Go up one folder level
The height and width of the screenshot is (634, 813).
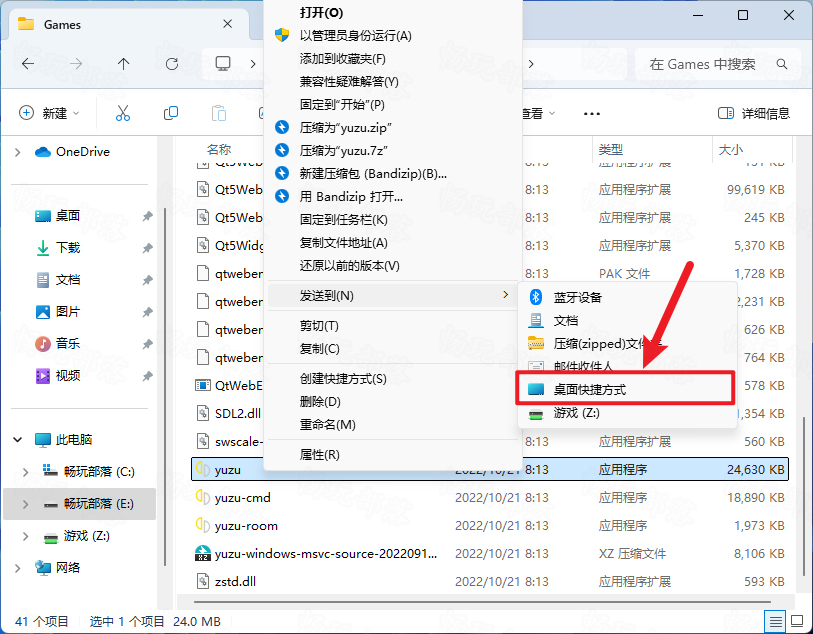[123, 64]
